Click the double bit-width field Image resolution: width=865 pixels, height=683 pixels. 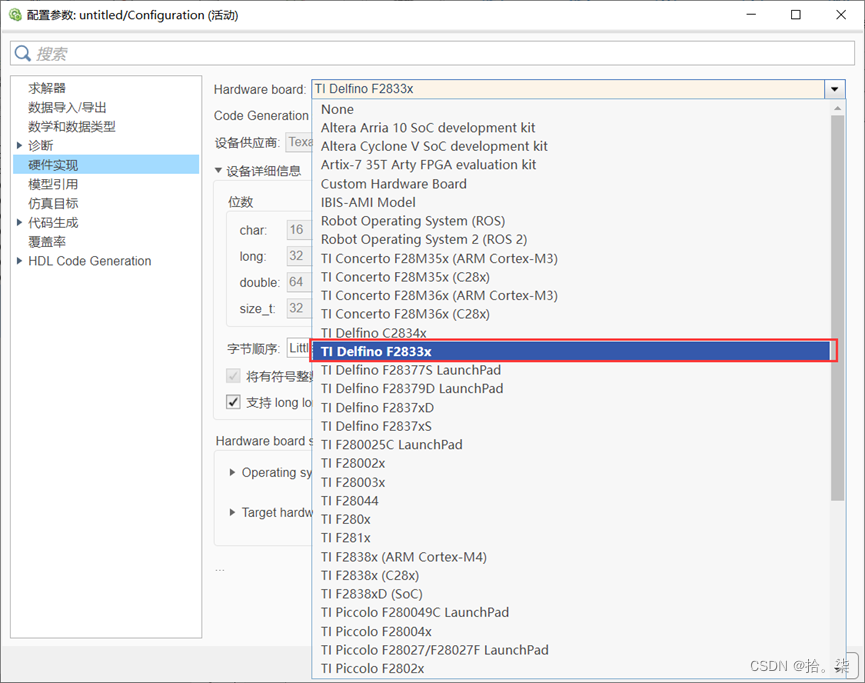click(298, 282)
